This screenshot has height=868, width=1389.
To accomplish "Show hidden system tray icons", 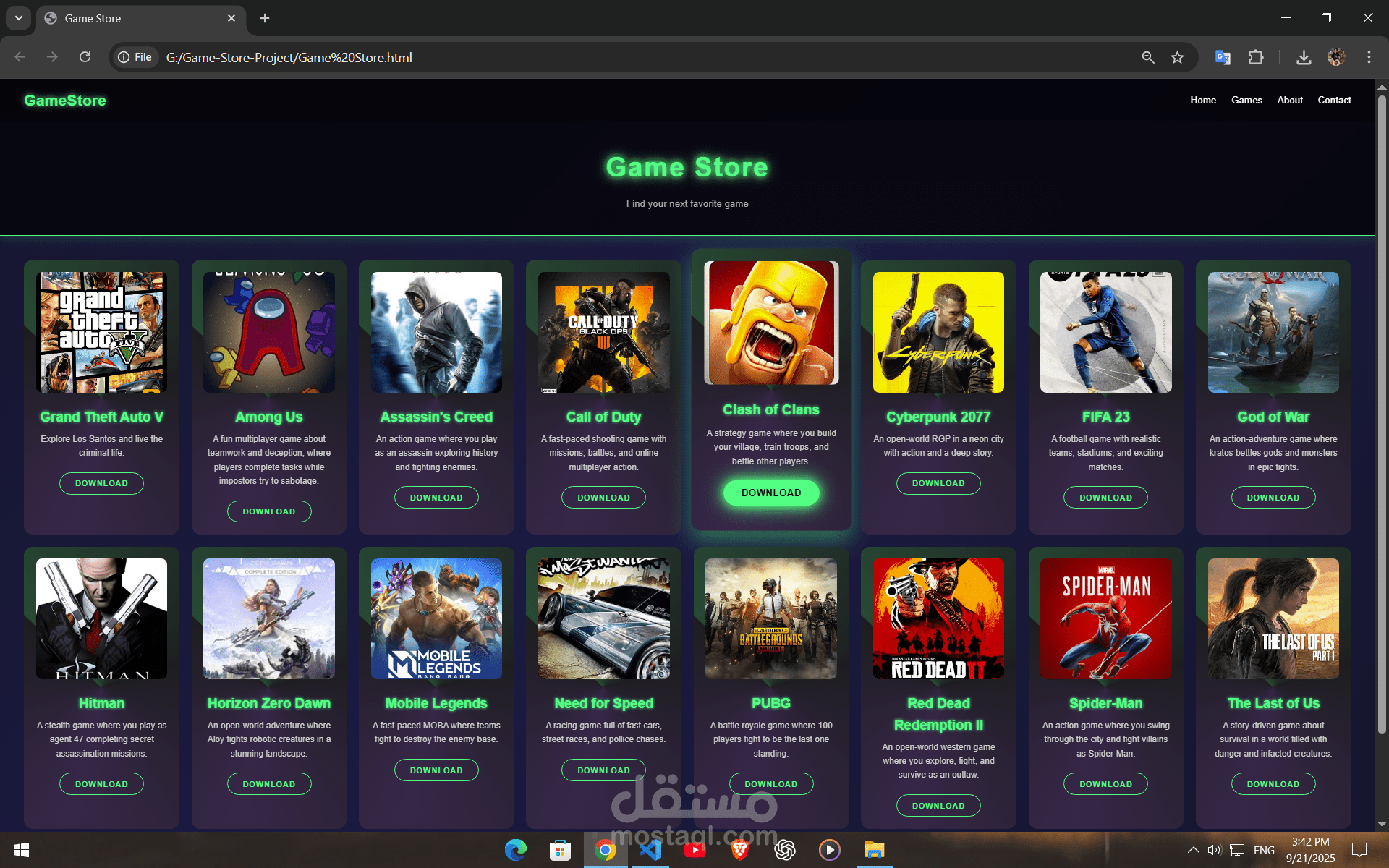I will (x=1194, y=850).
